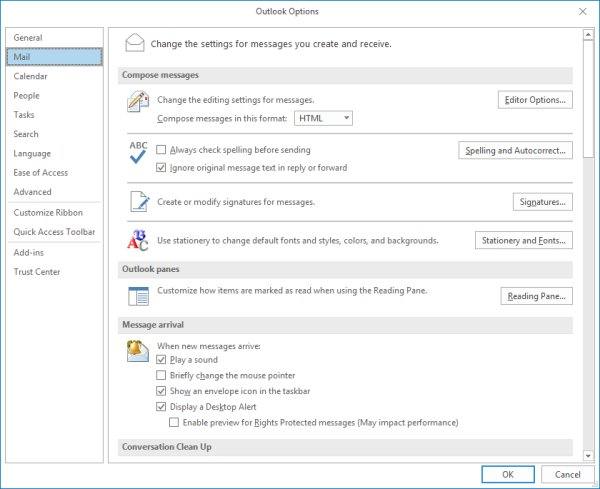Toggle the Play a sound checkbox

pyautogui.click(x=161, y=360)
